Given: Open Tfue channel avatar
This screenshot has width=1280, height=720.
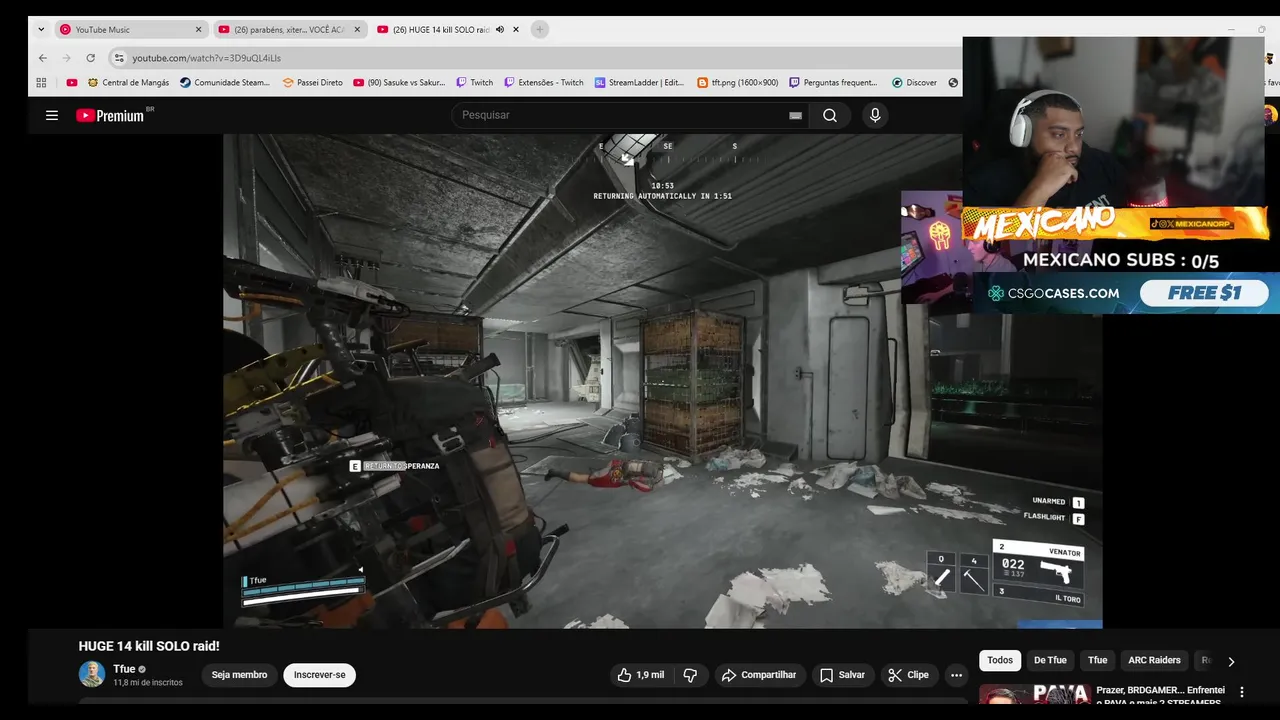Looking at the screenshot, I should pos(92,674).
